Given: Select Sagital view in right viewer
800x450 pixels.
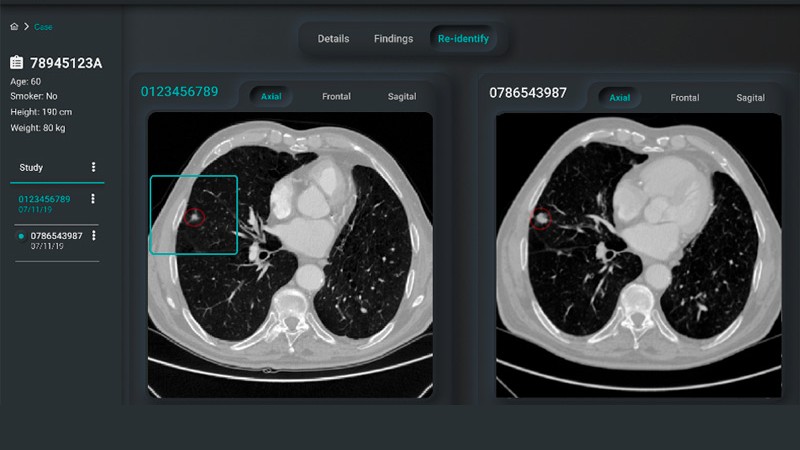Looking at the screenshot, I should point(750,98).
